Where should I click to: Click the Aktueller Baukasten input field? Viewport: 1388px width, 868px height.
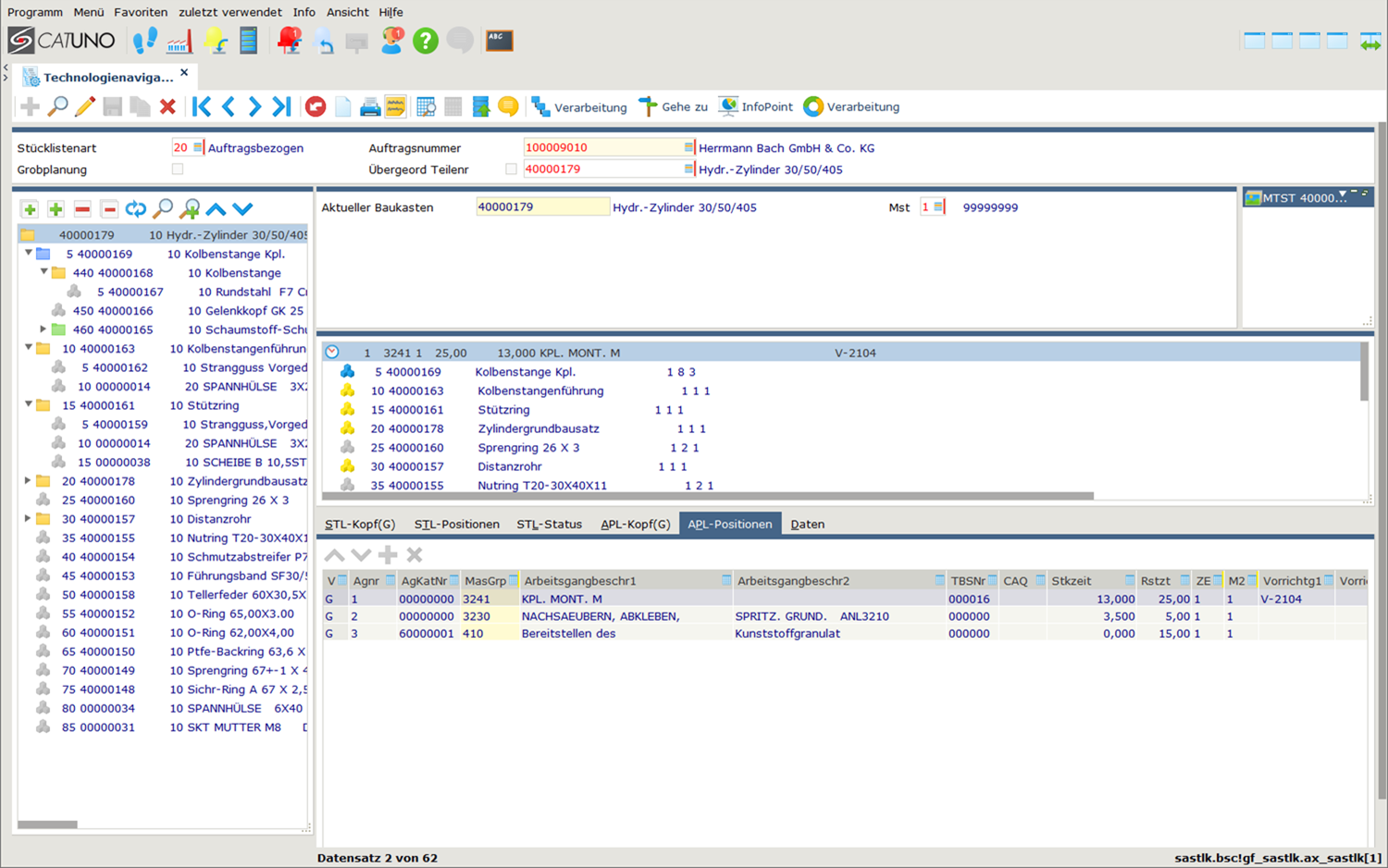coord(541,207)
